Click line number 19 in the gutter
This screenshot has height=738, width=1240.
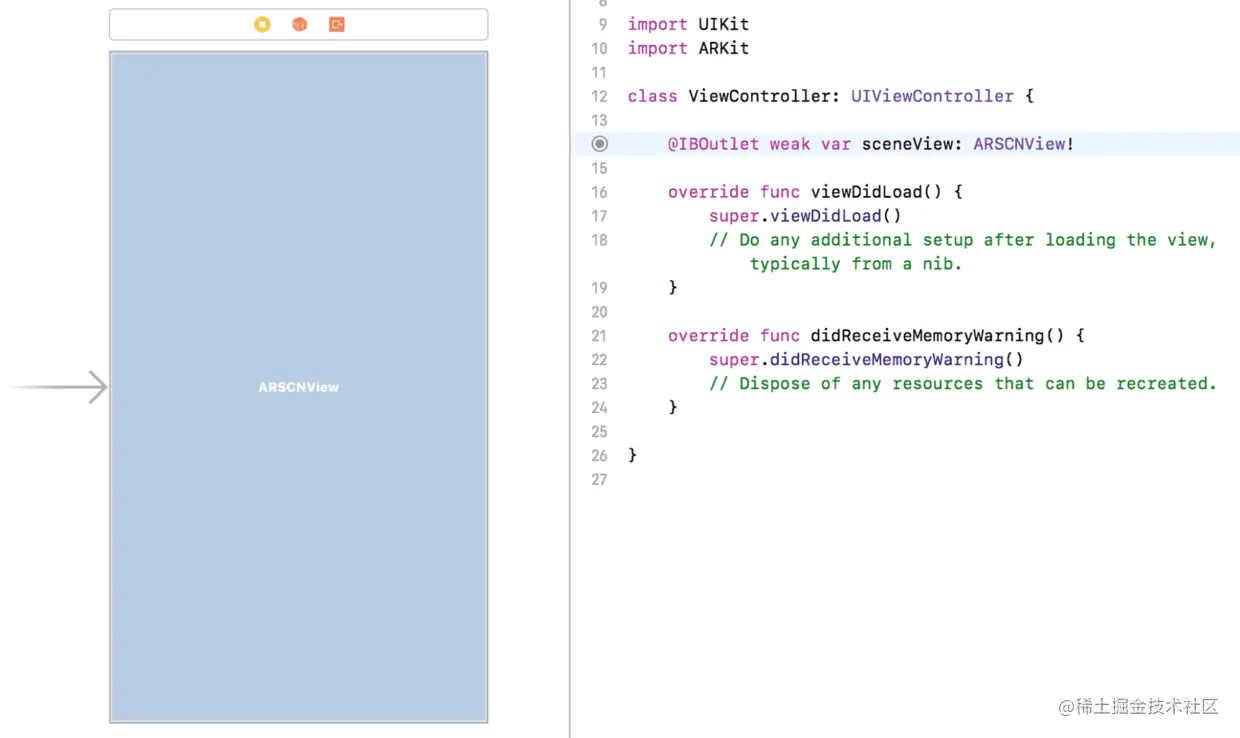click(x=599, y=288)
